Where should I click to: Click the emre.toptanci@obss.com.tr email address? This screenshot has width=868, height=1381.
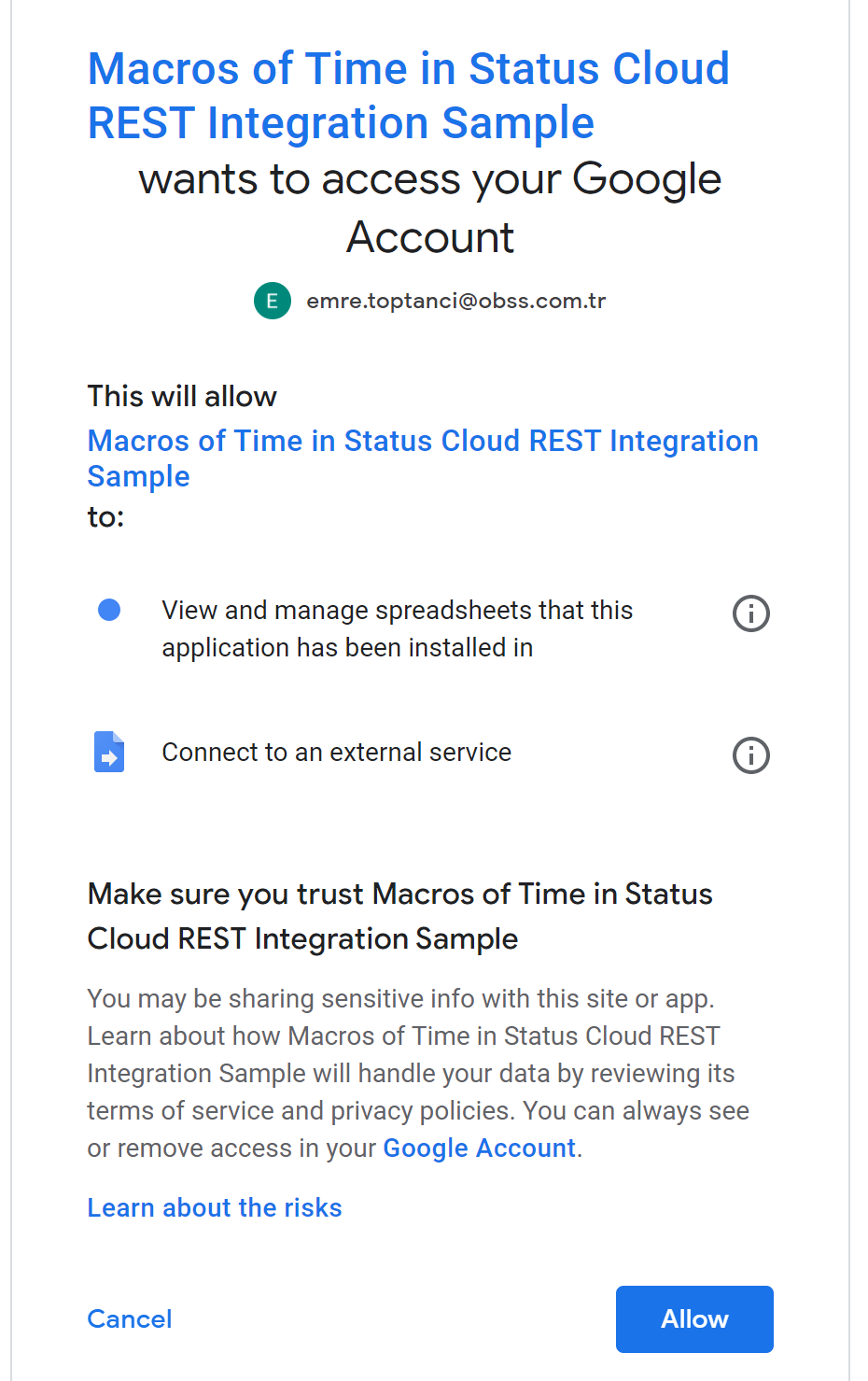456,301
